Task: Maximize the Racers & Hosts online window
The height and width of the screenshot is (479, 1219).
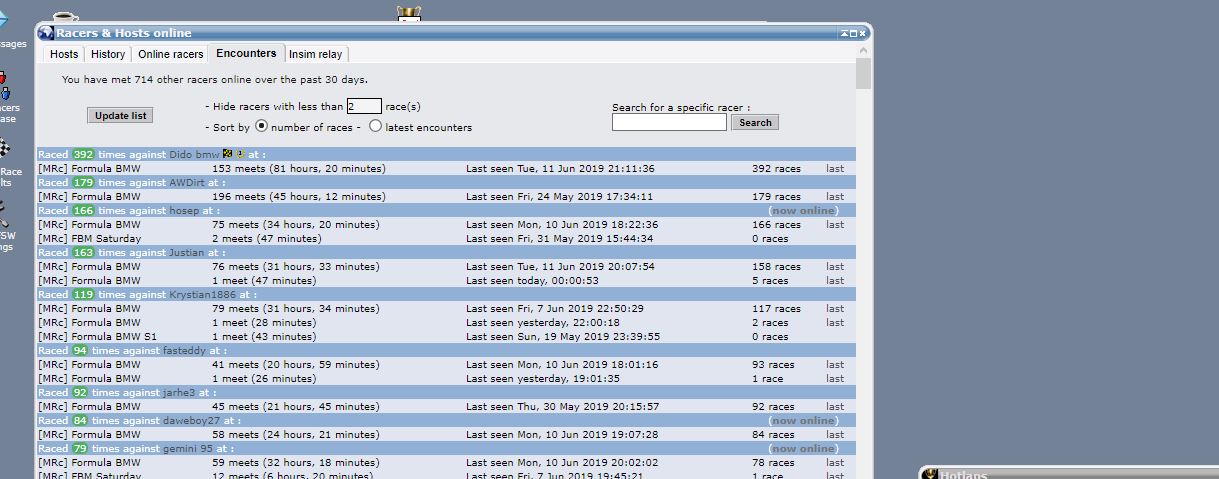Action: (854, 33)
